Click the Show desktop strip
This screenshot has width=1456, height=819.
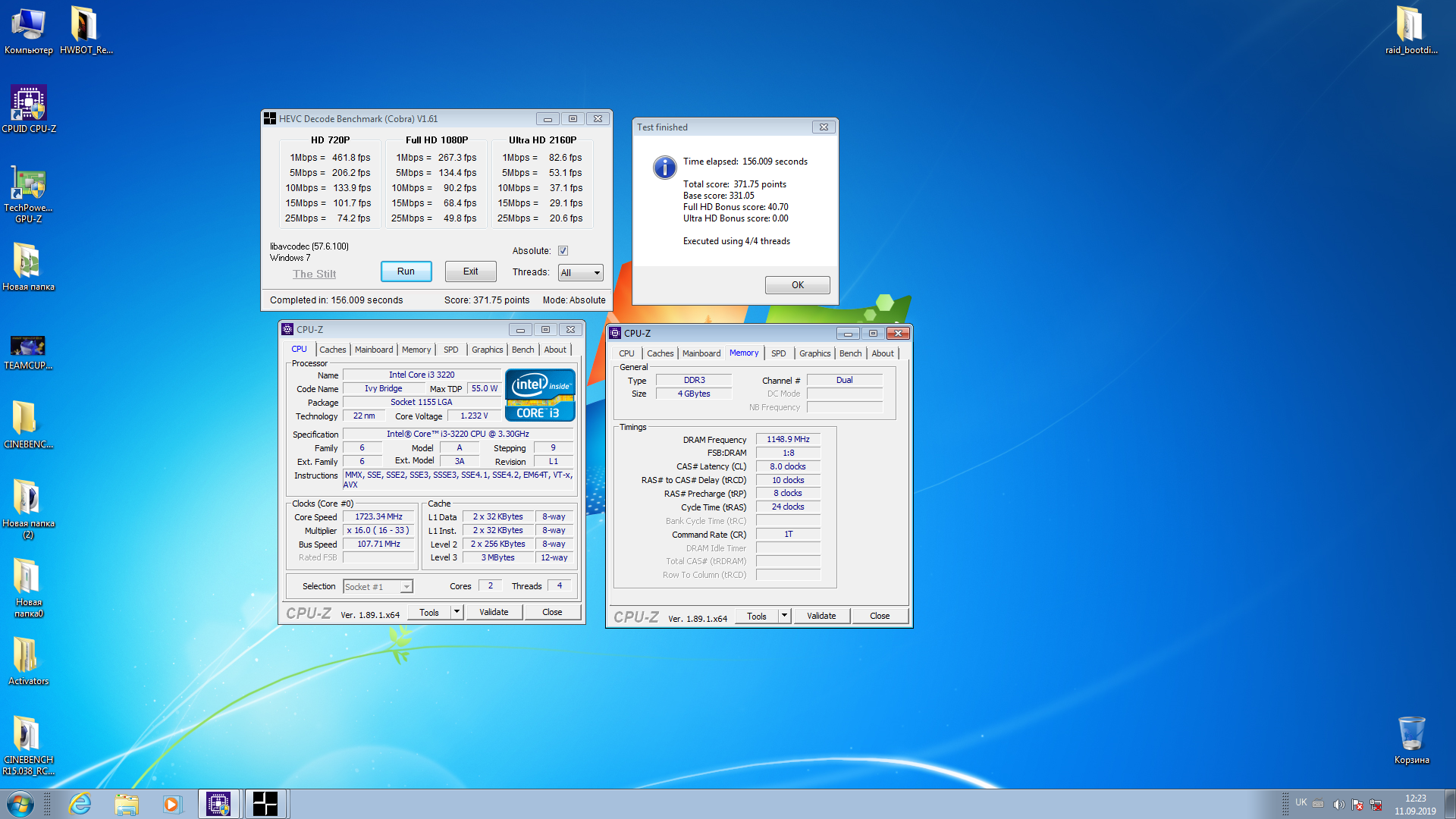[1450, 804]
